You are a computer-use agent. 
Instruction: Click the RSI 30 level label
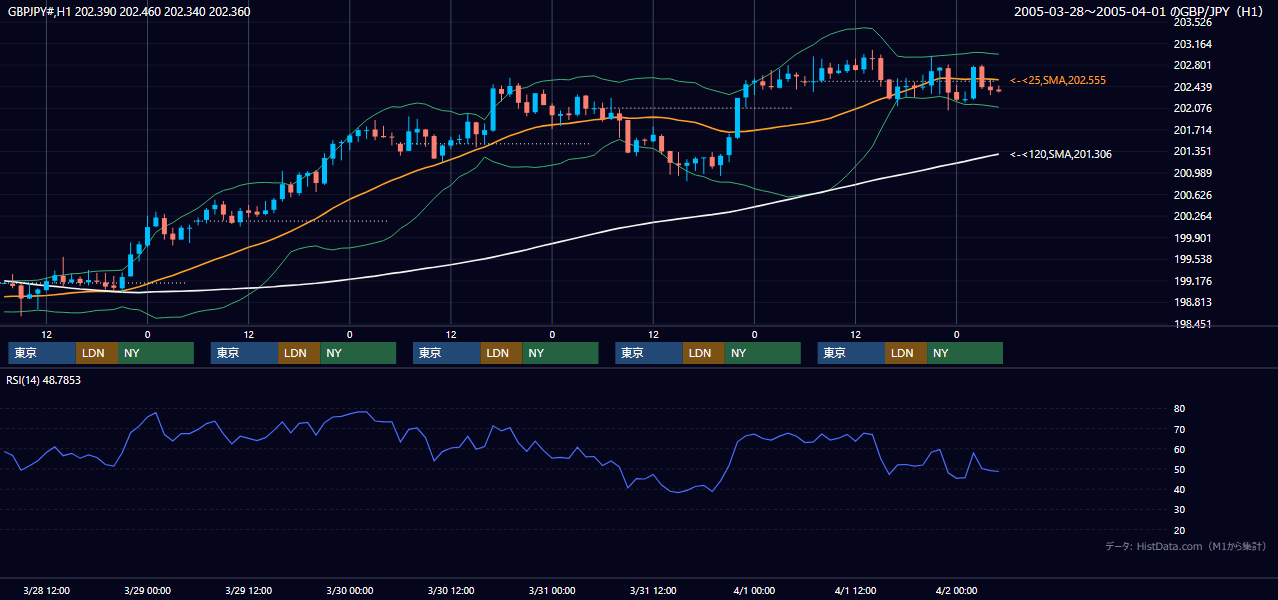tap(1179, 510)
